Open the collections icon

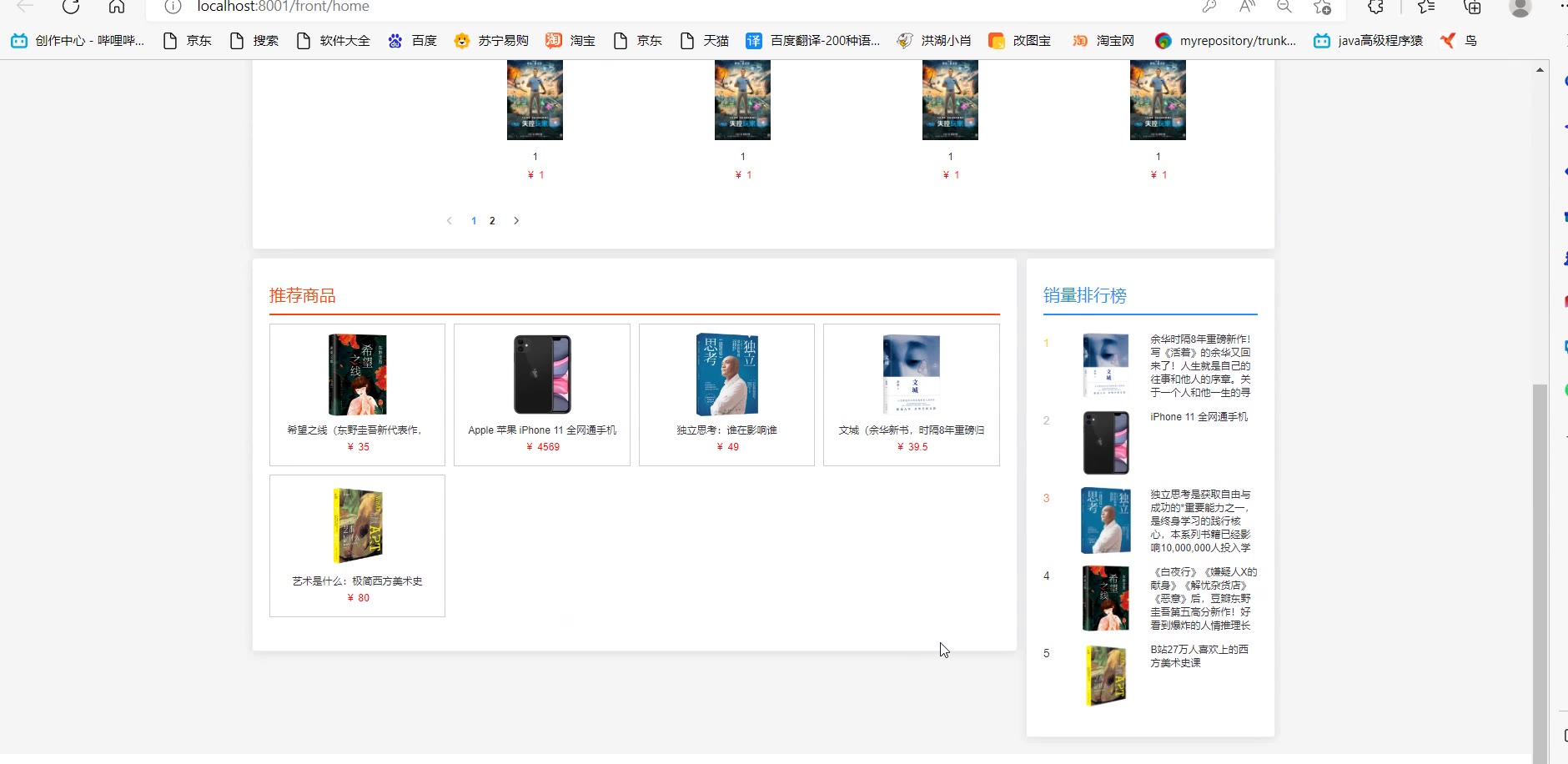1473,7
